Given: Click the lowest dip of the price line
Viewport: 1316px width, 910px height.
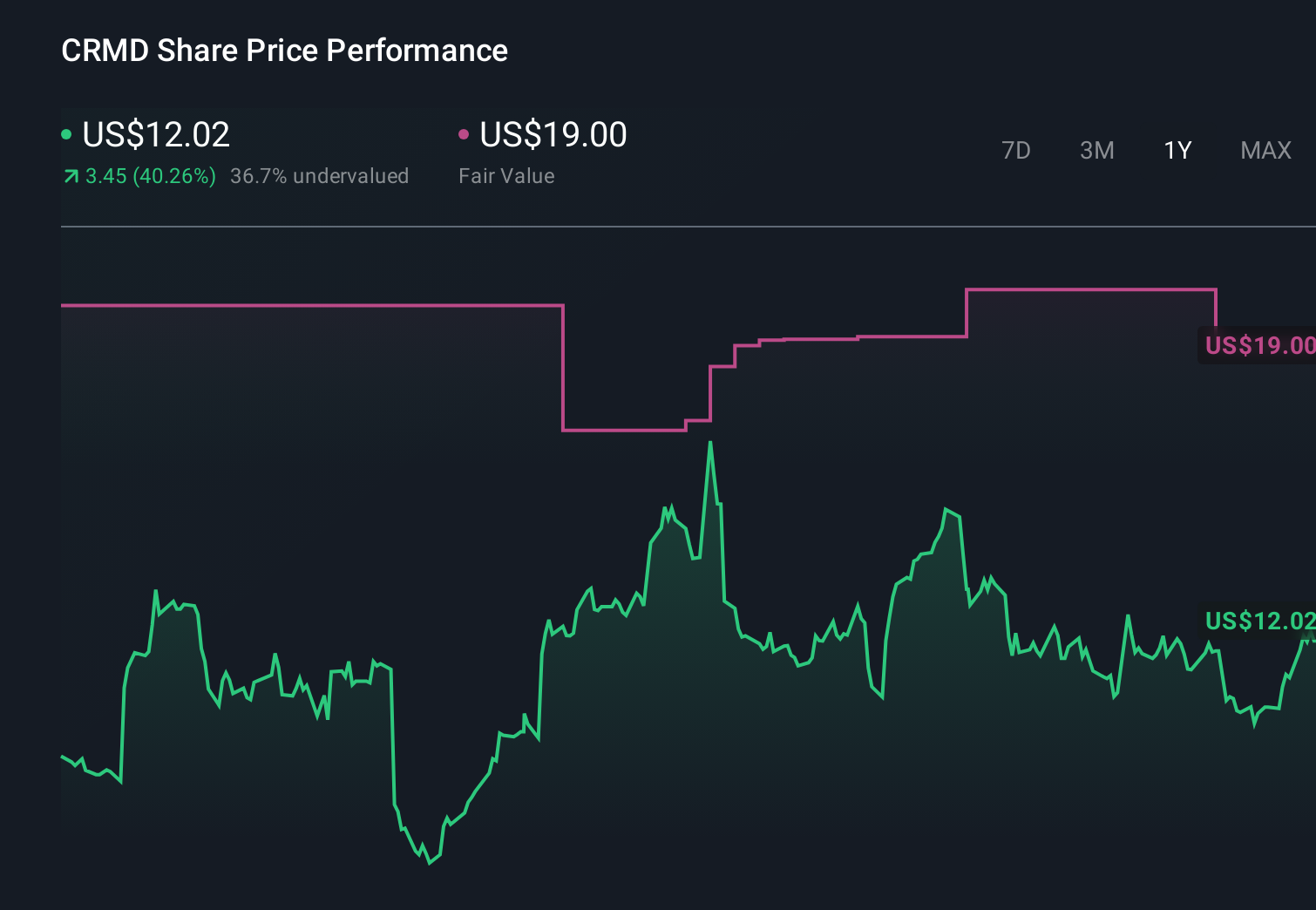Looking at the screenshot, I should (x=430, y=863).
